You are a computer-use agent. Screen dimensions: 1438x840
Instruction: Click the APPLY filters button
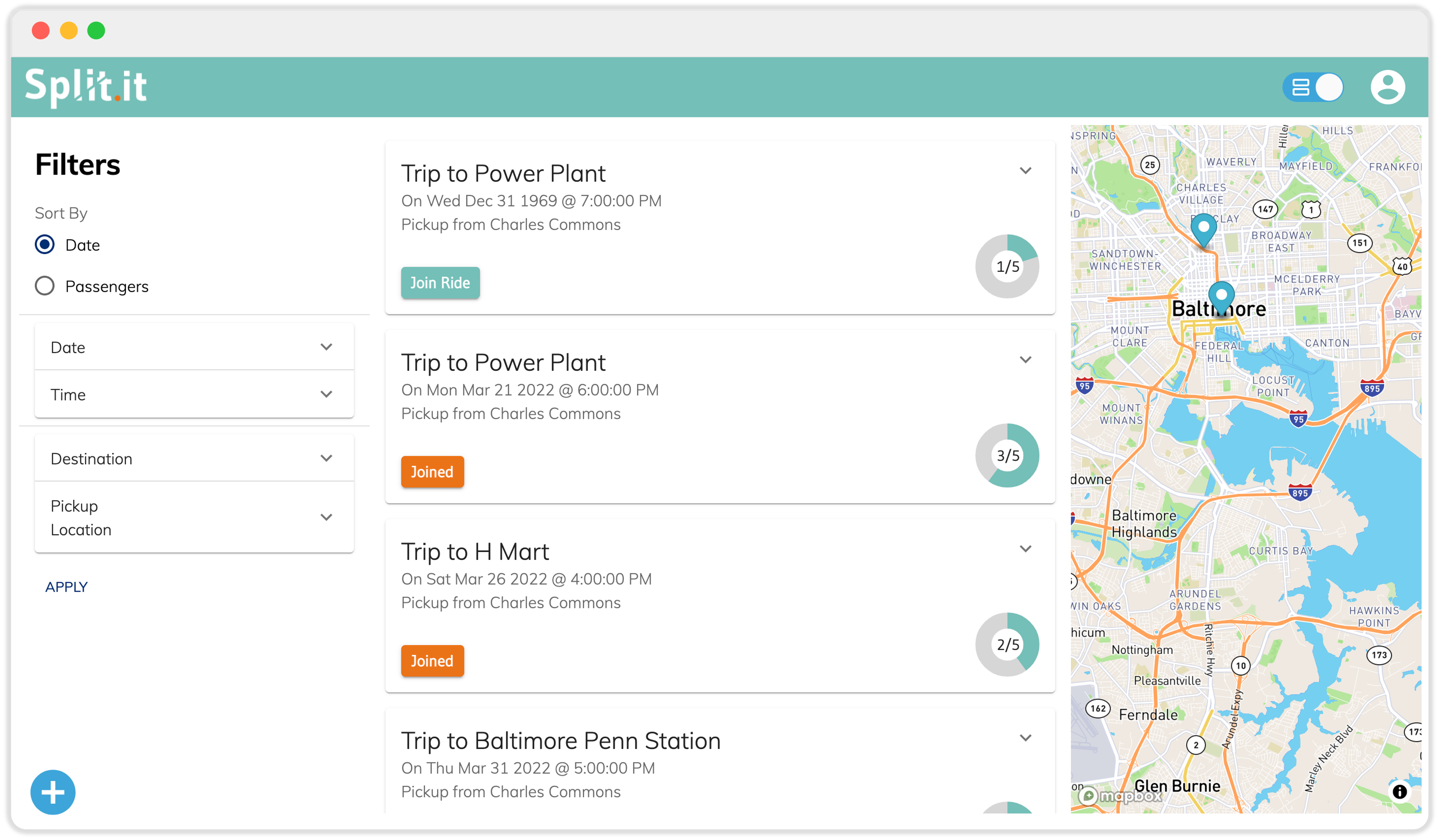[x=66, y=587]
